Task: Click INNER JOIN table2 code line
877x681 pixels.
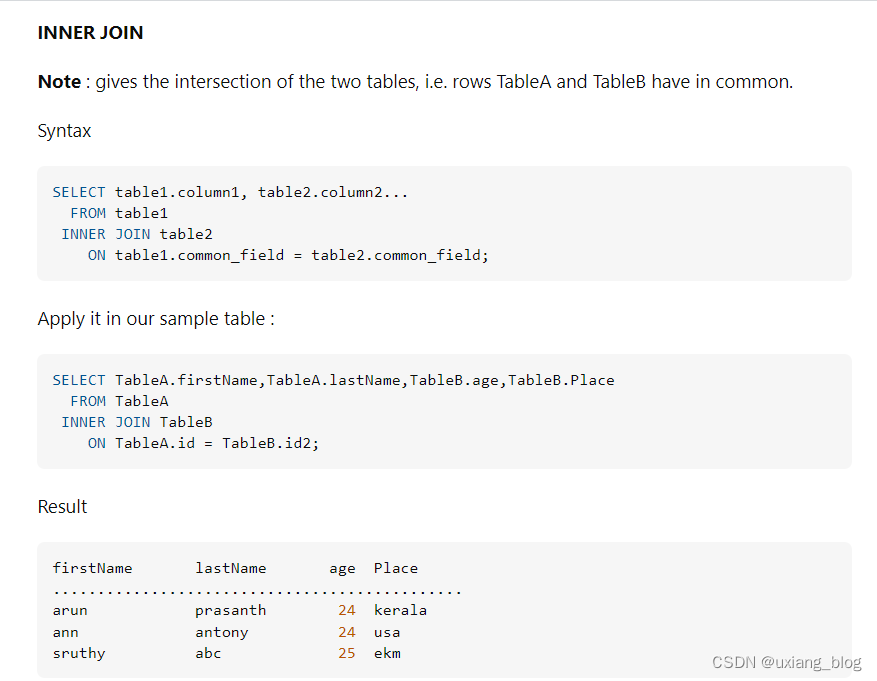Action: tap(136, 234)
